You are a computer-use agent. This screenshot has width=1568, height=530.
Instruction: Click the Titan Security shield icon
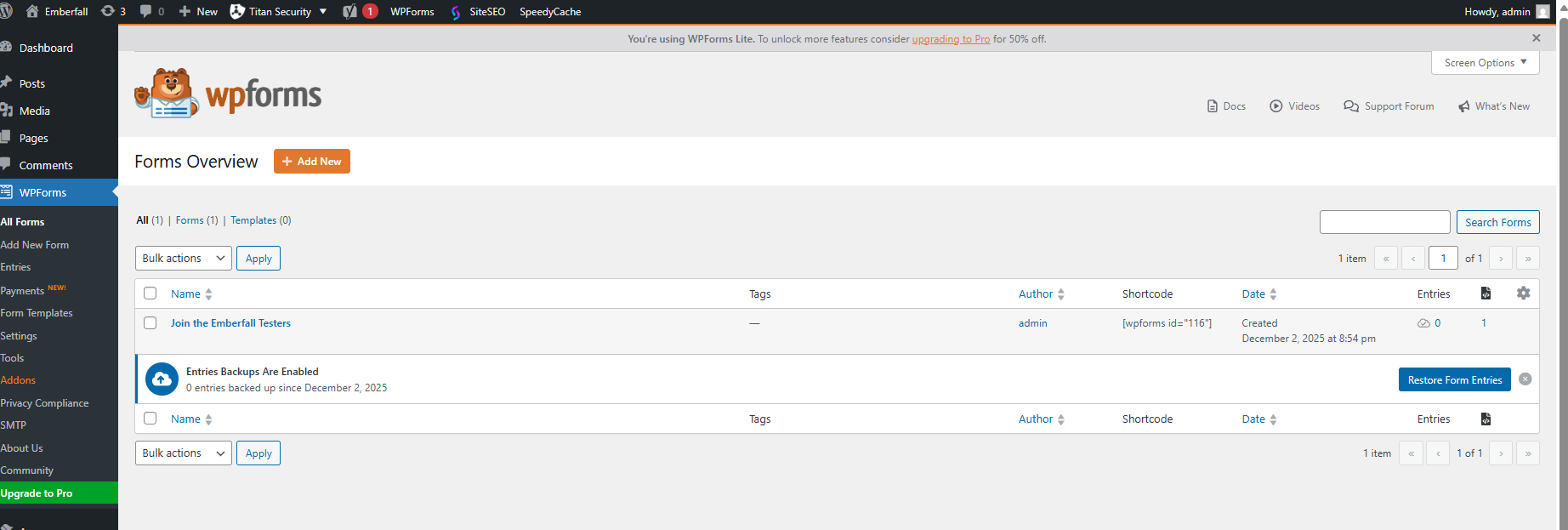pos(237,11)
